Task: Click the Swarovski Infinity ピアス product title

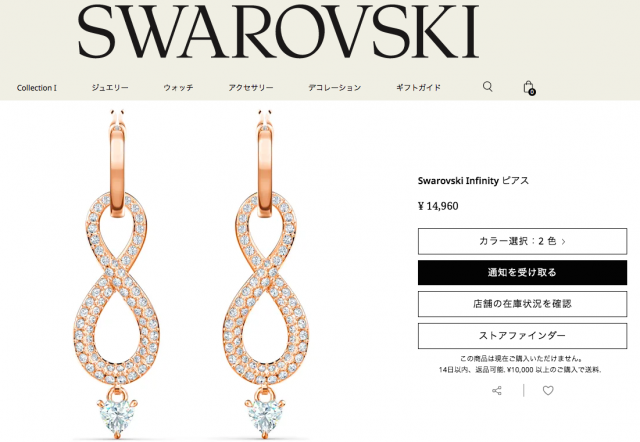Action: [x=473, y=180]
